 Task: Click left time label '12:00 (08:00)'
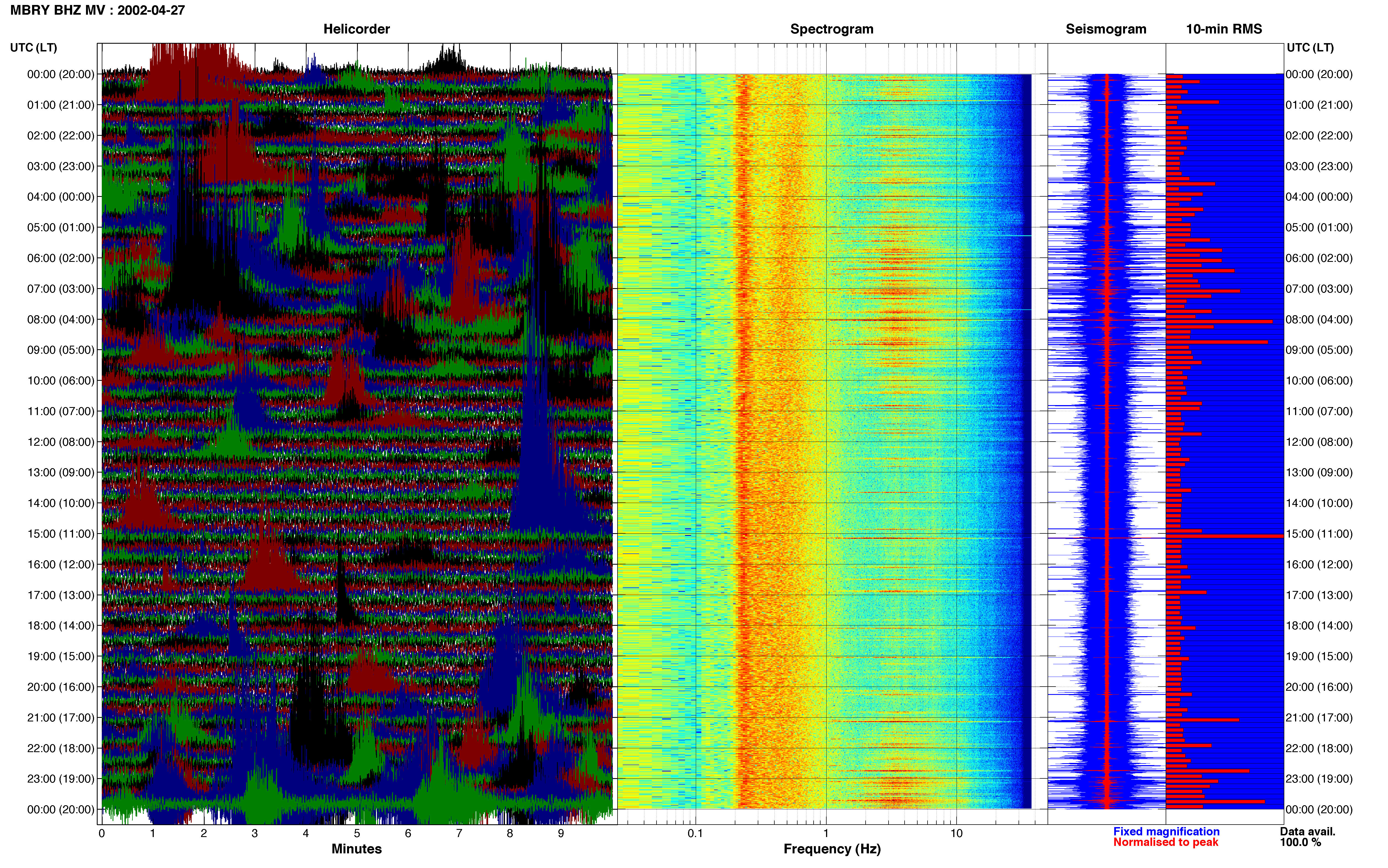click(x=61, y=442)
